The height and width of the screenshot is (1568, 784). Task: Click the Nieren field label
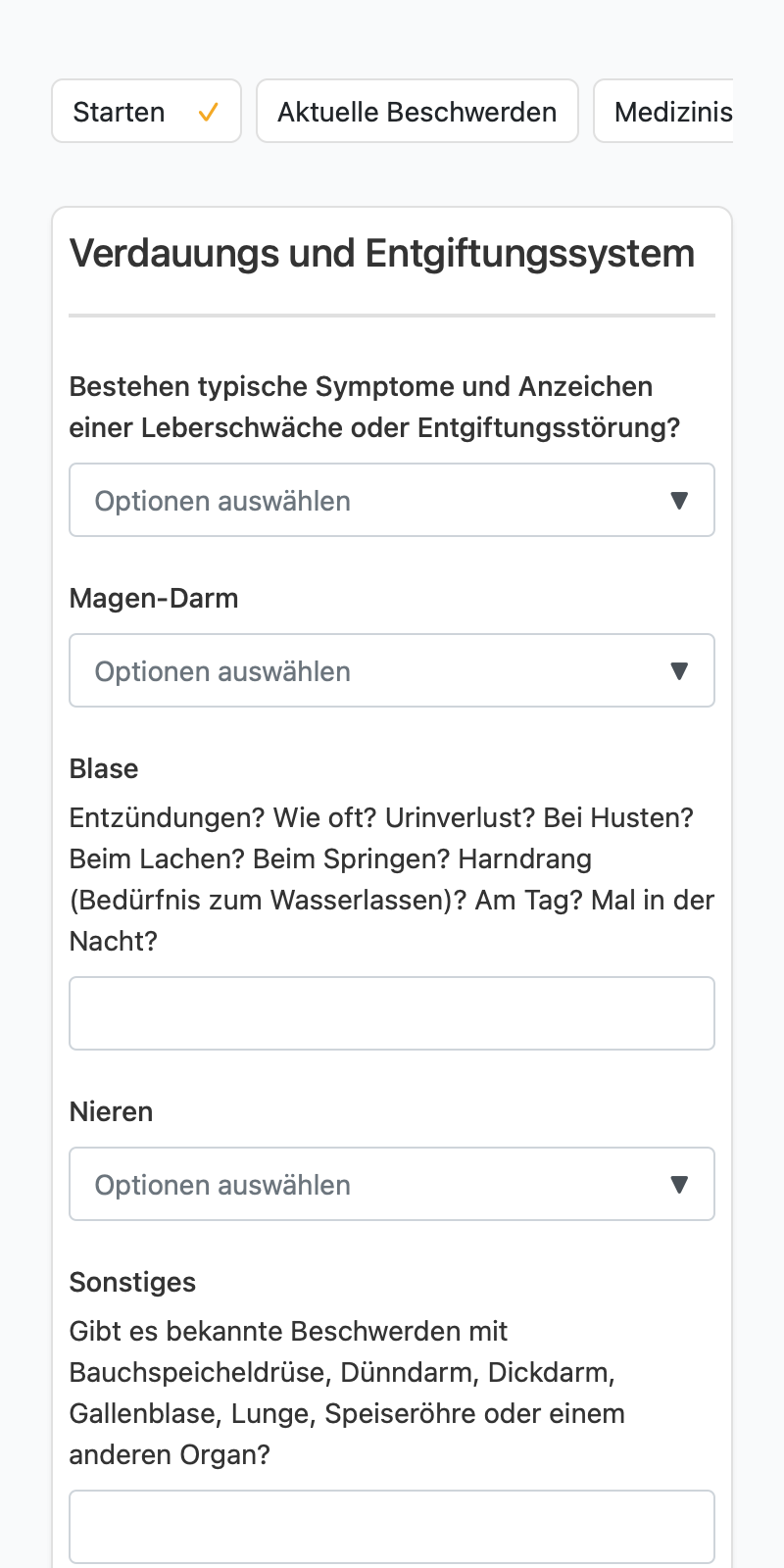(x=112, y=1111)
